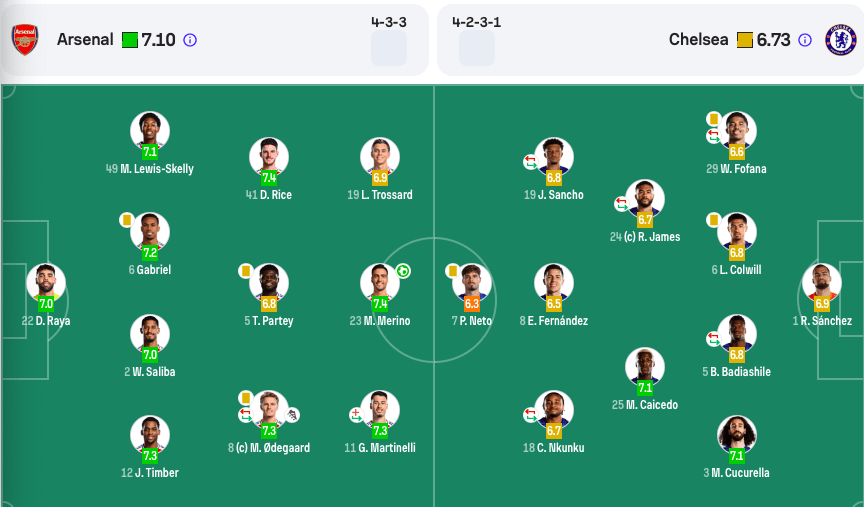864x507 pixels.
Task: Click the assist boot icon on M. Ødegaard
Action: (293, 414)
